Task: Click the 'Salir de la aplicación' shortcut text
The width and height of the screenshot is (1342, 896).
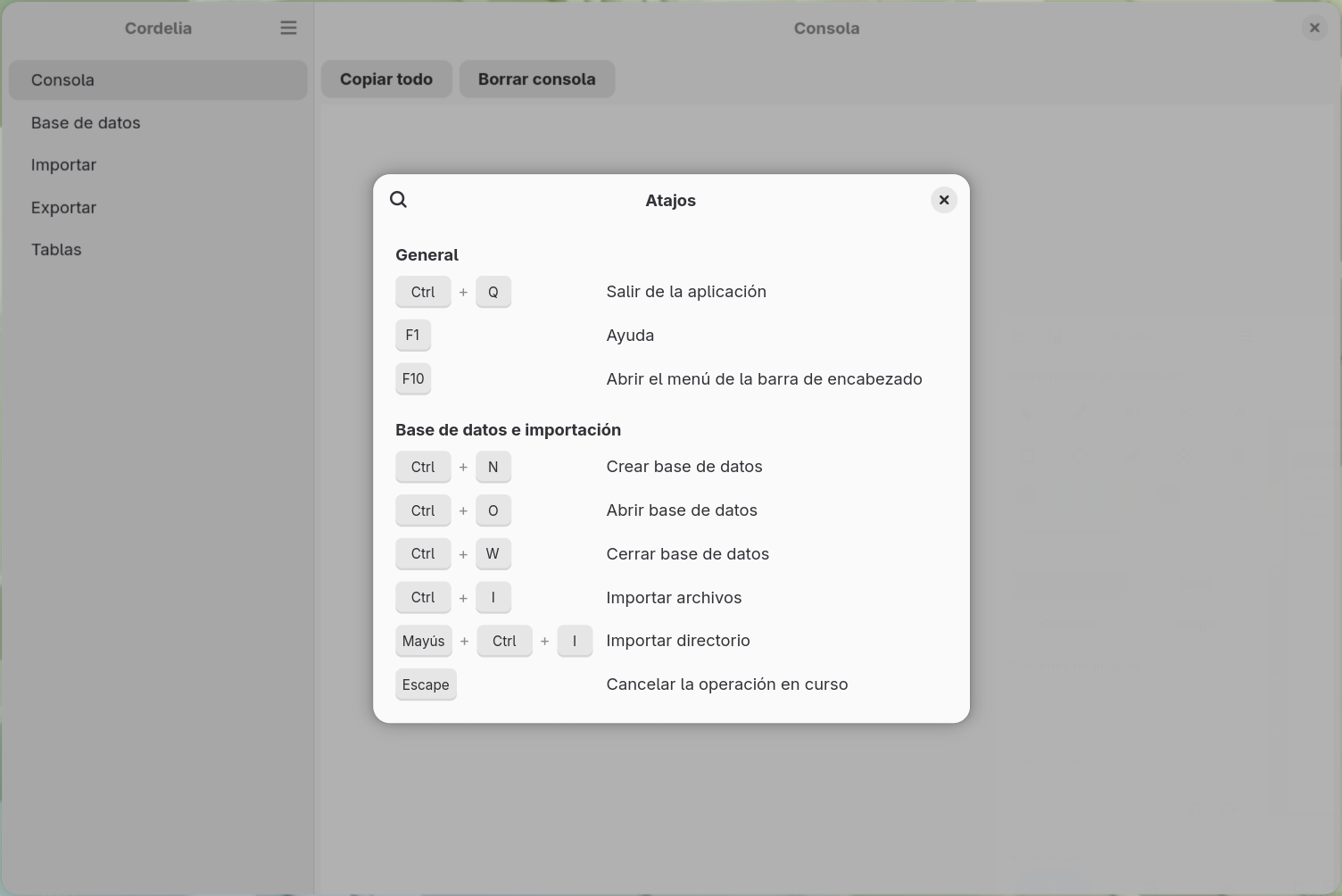Action: click(x=686, y=292)
